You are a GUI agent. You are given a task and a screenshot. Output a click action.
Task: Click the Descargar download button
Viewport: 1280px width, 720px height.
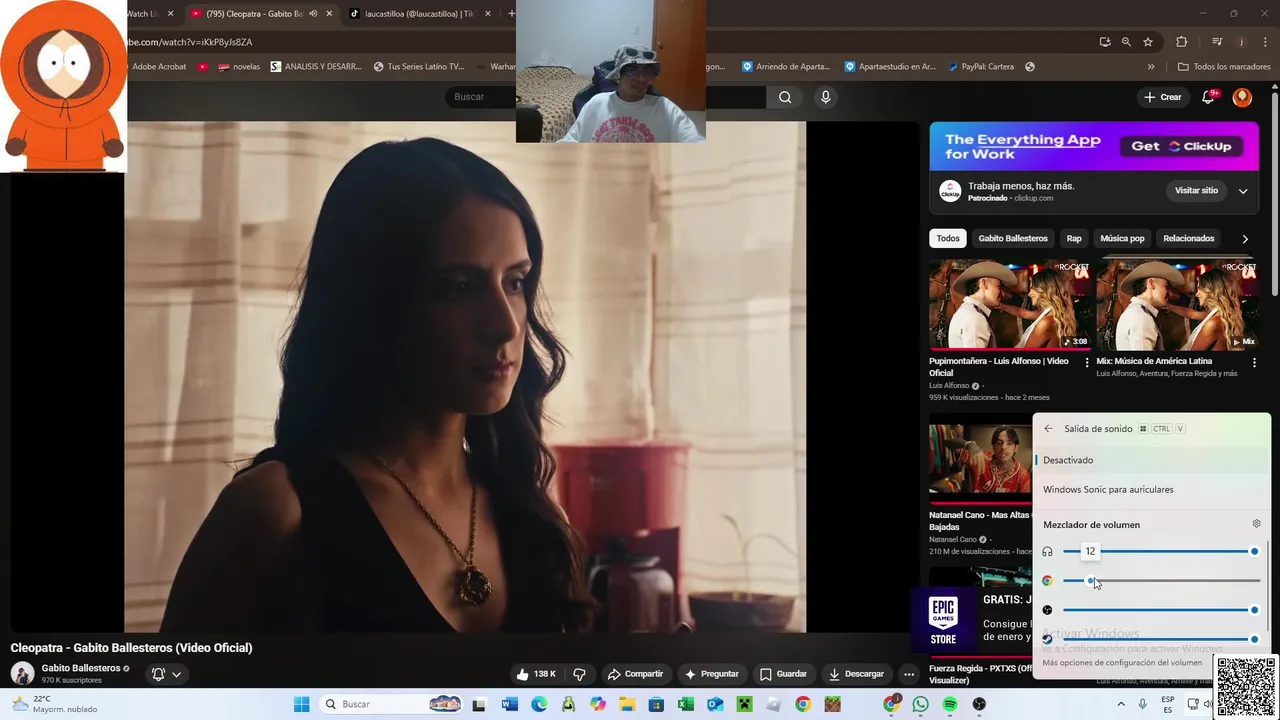click(856, 674)
